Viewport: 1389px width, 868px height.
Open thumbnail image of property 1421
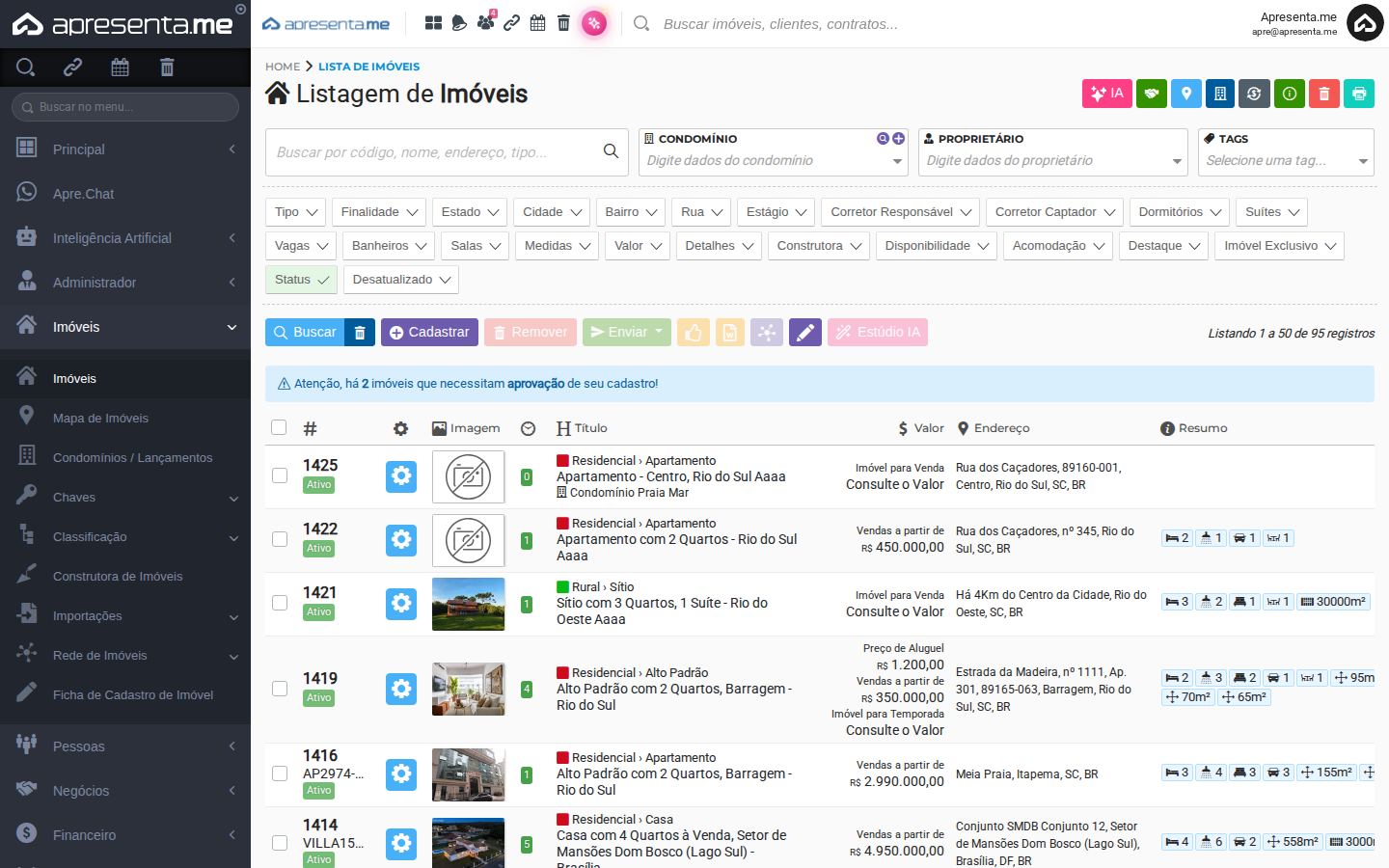coord(469,604)
